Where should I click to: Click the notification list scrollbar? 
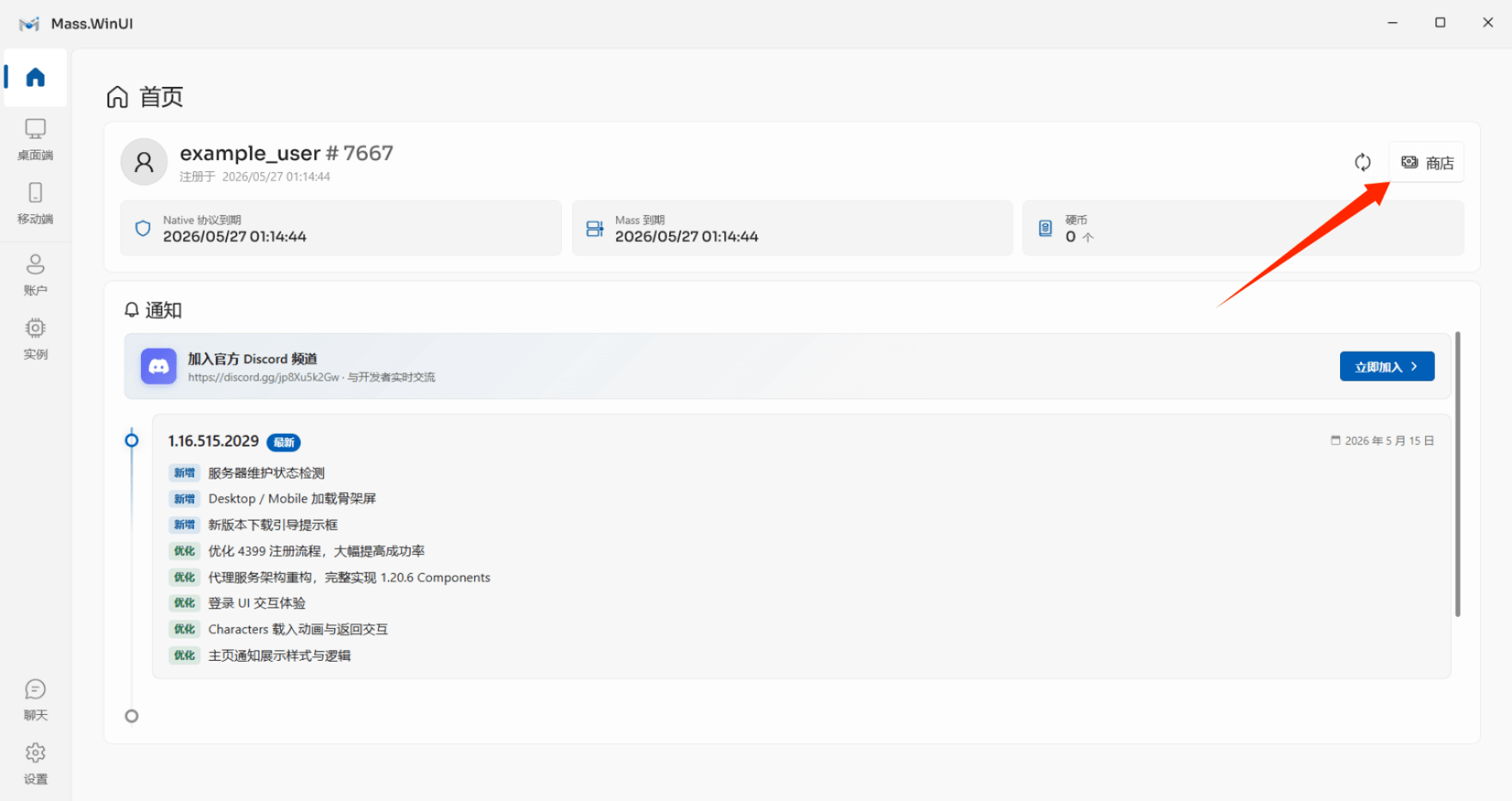[1457, 474]
